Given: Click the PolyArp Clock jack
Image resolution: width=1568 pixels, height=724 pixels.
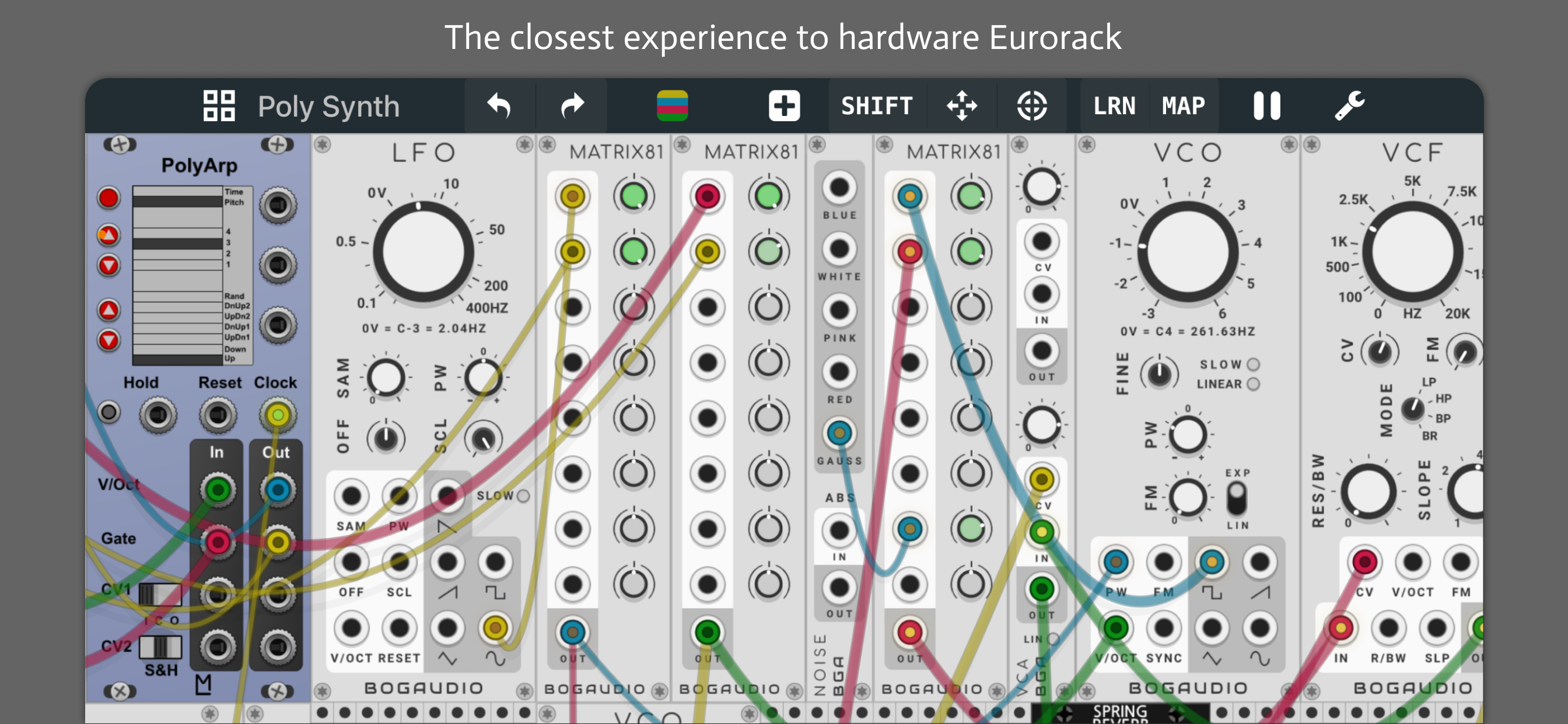Looking at the screenshot, I should [x=278, y=416].
